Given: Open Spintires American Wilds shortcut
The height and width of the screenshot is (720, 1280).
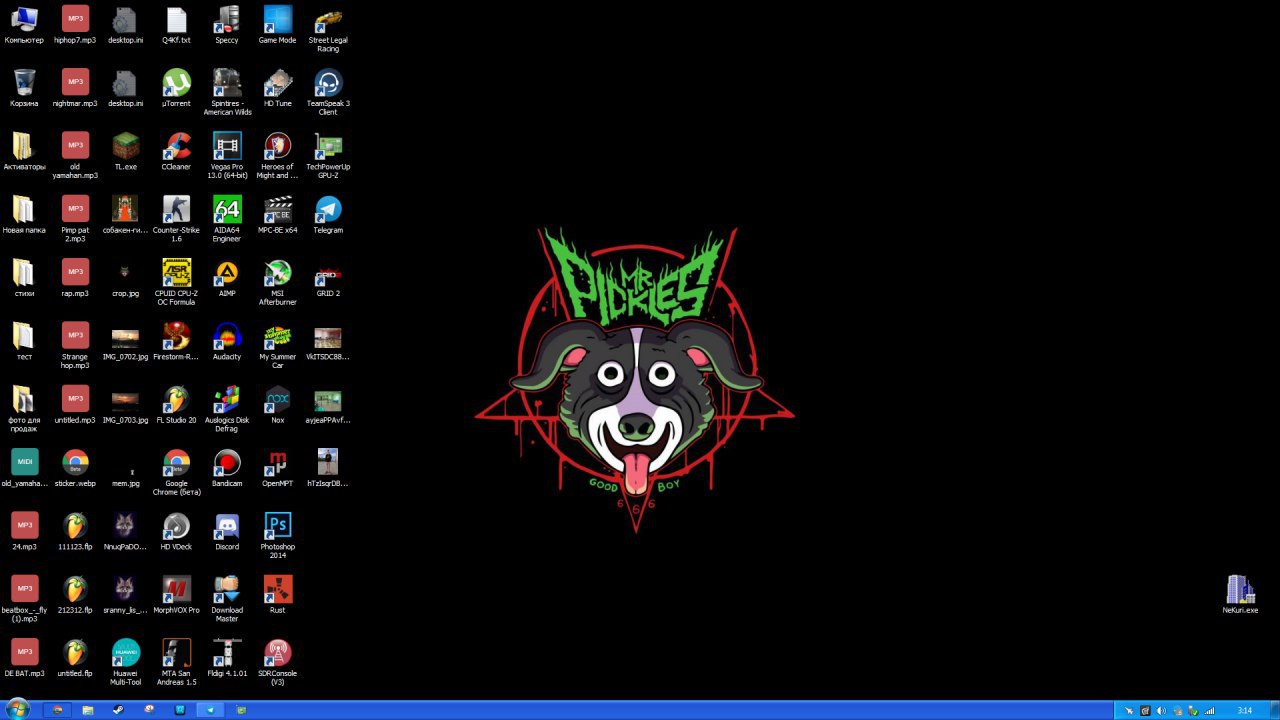Looking at the screenshot, I should [x=227, y=92].
